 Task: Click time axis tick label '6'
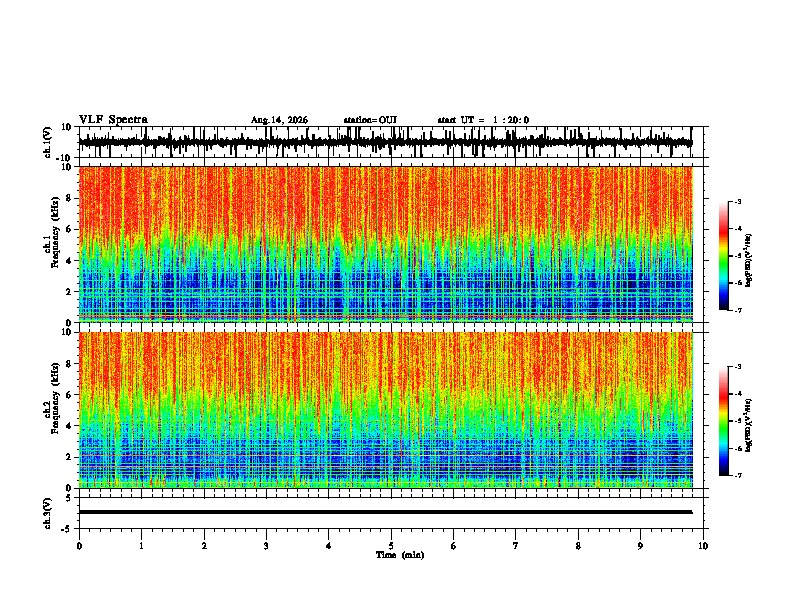(454, 546)
